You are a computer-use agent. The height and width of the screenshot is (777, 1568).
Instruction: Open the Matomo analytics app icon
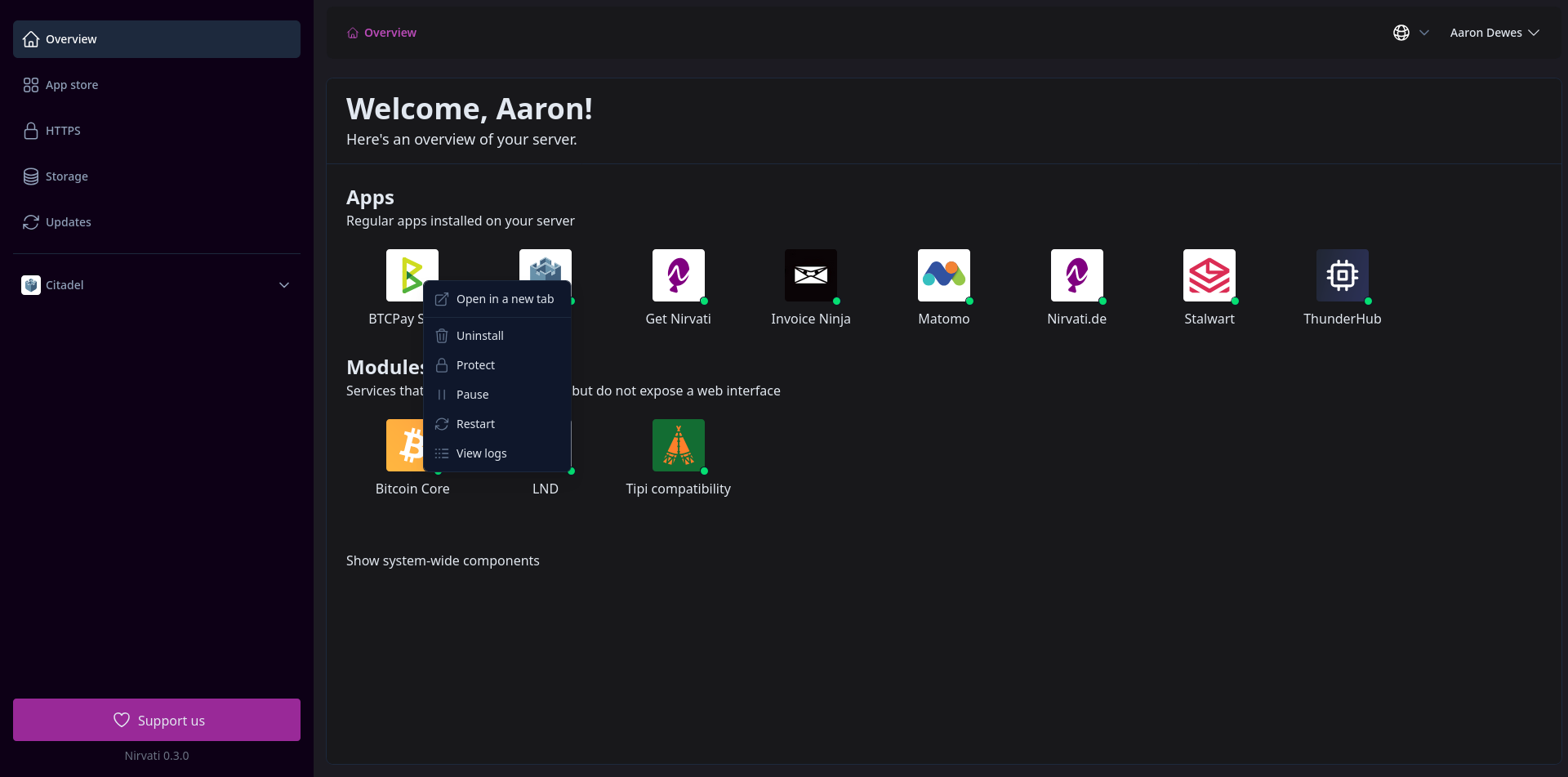943,275
